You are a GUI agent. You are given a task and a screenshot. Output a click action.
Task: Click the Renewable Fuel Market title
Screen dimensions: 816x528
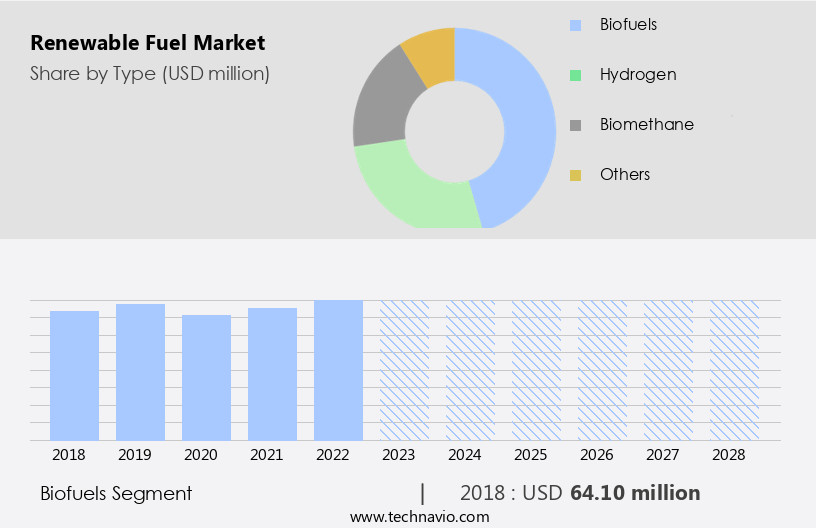tap(148, 43)
